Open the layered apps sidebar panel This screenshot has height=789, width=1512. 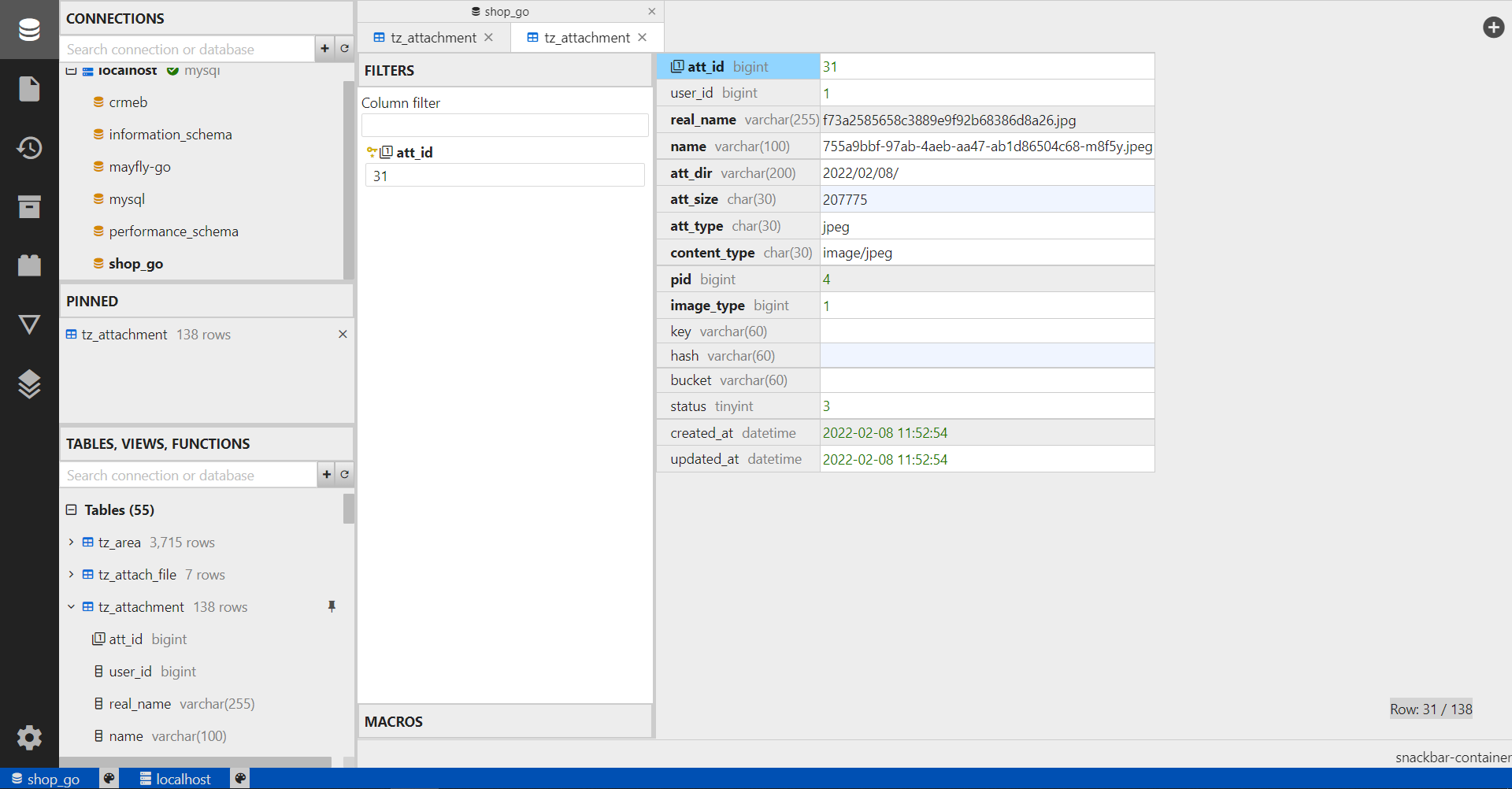[x=29, y=384]
